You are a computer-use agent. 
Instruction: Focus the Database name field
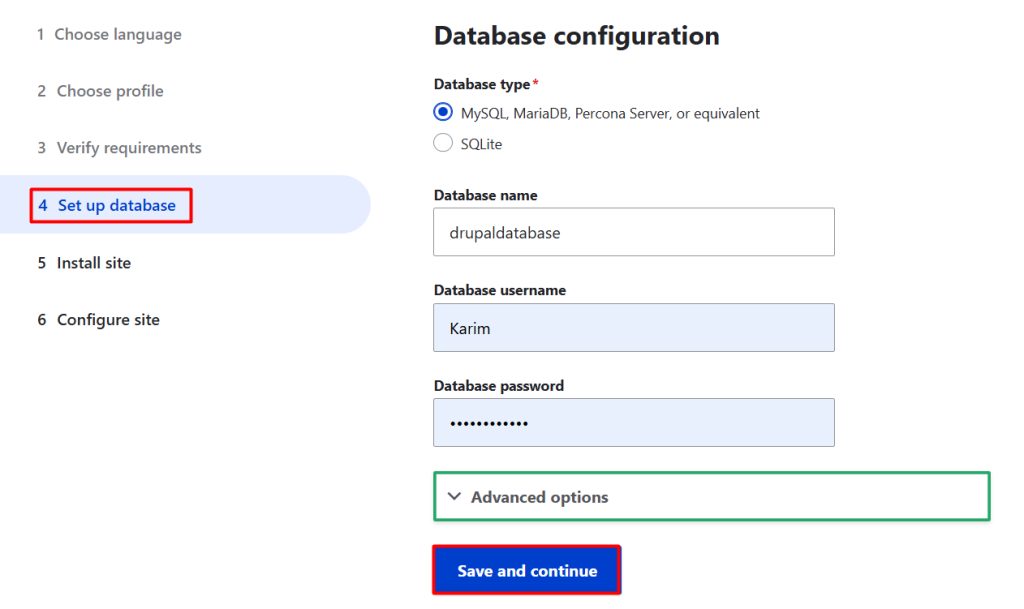coord(633,232)
